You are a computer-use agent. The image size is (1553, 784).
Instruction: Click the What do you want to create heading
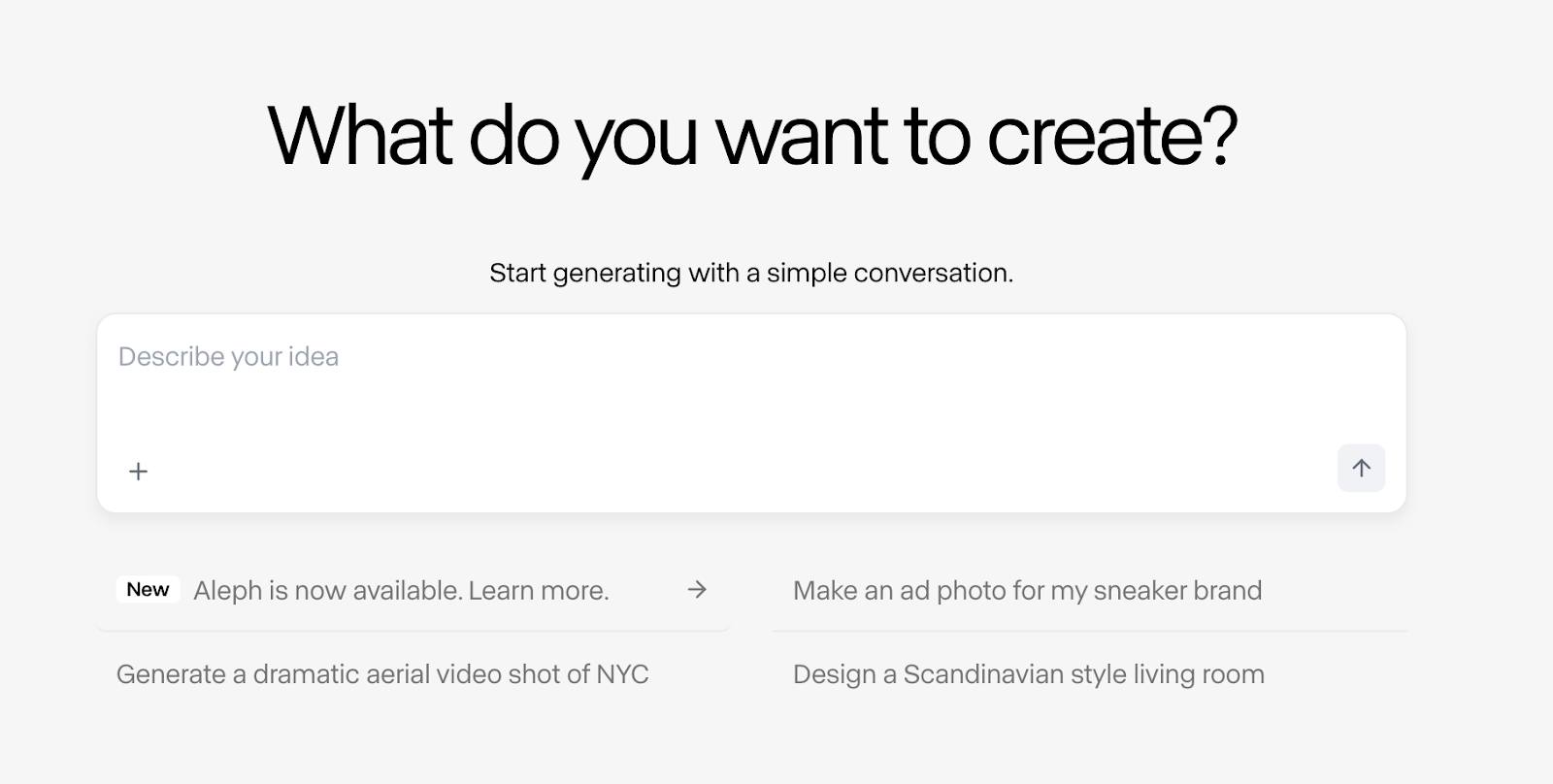[x=751, y=135]
